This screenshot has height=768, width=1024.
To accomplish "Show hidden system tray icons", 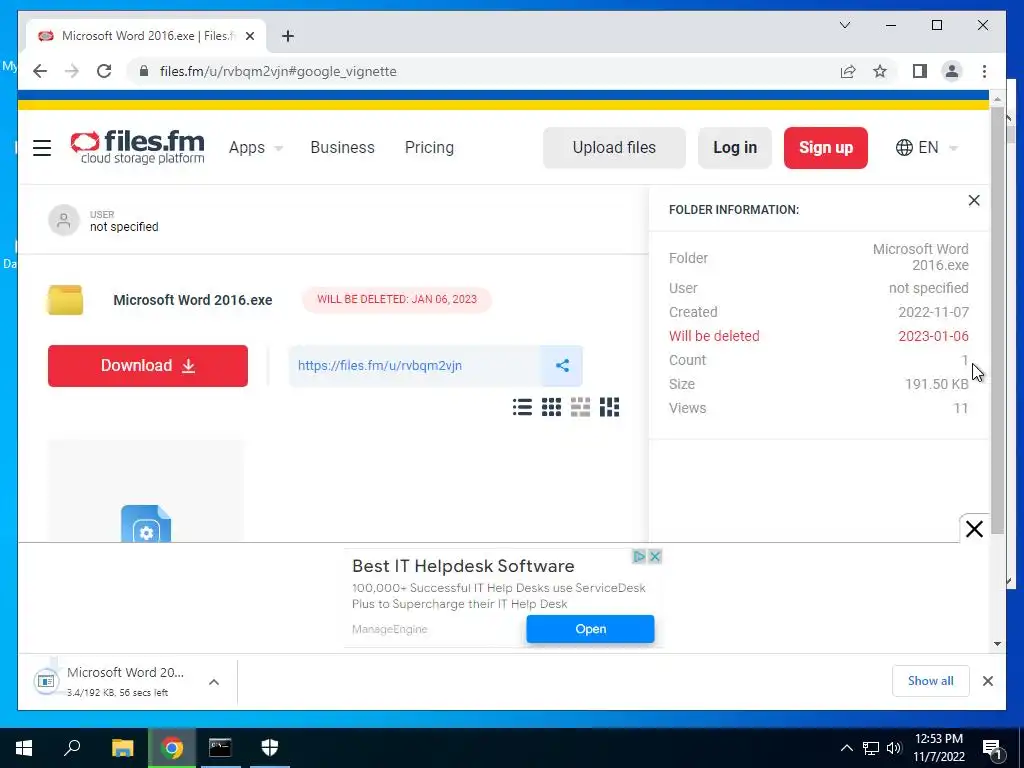I will [x=846, y=748].
